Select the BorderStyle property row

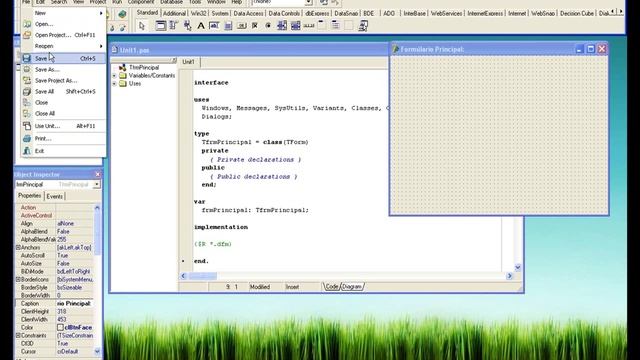click(54, 288)
